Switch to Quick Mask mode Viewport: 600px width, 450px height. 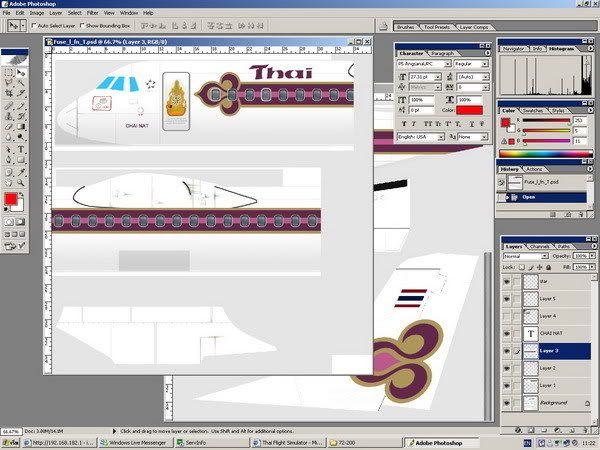coord(21,222)
